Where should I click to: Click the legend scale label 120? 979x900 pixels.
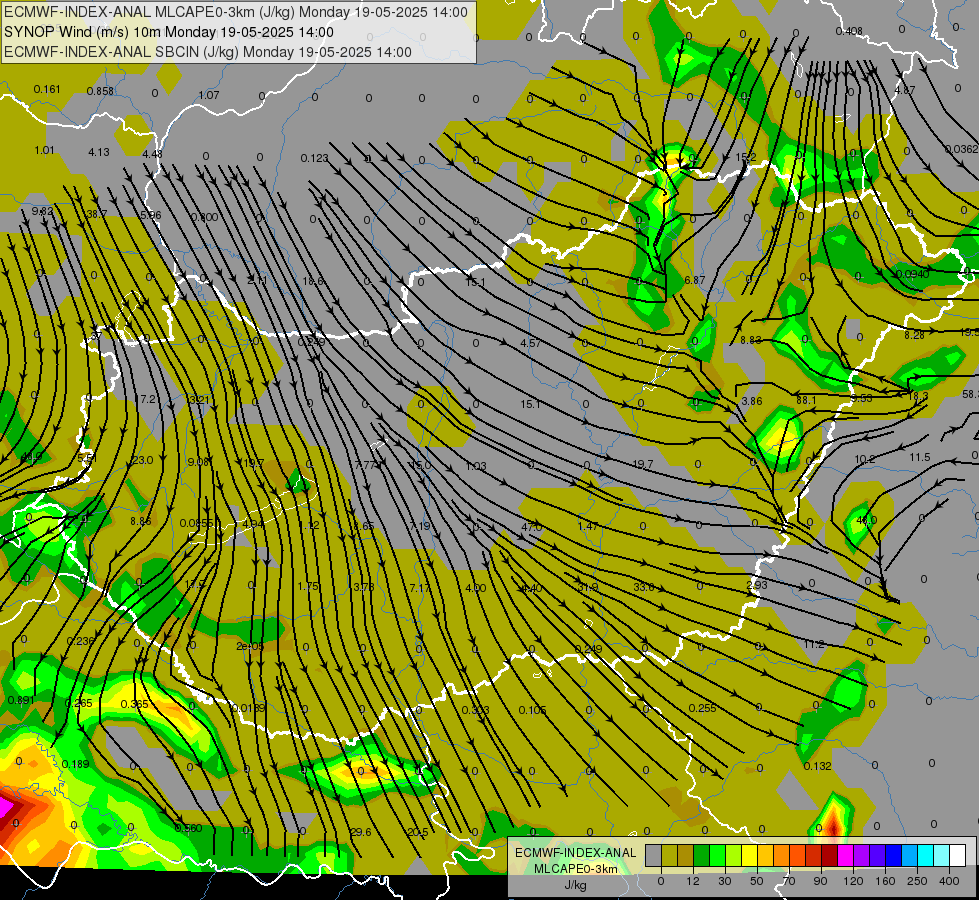[x=853, y=881]
